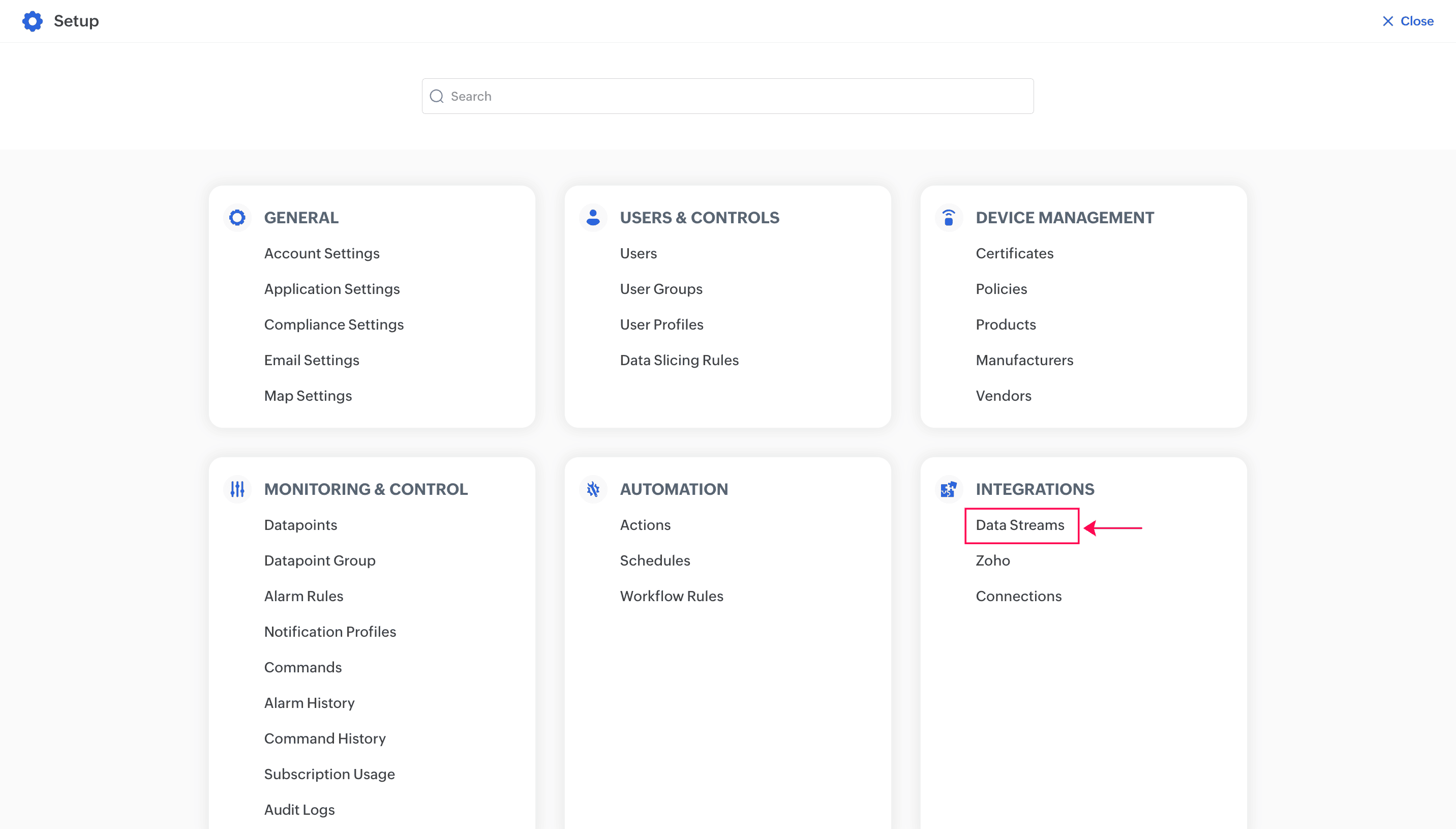Click the Device Management device icon
The image size is (1456, 829).
(x=949, y=217)
